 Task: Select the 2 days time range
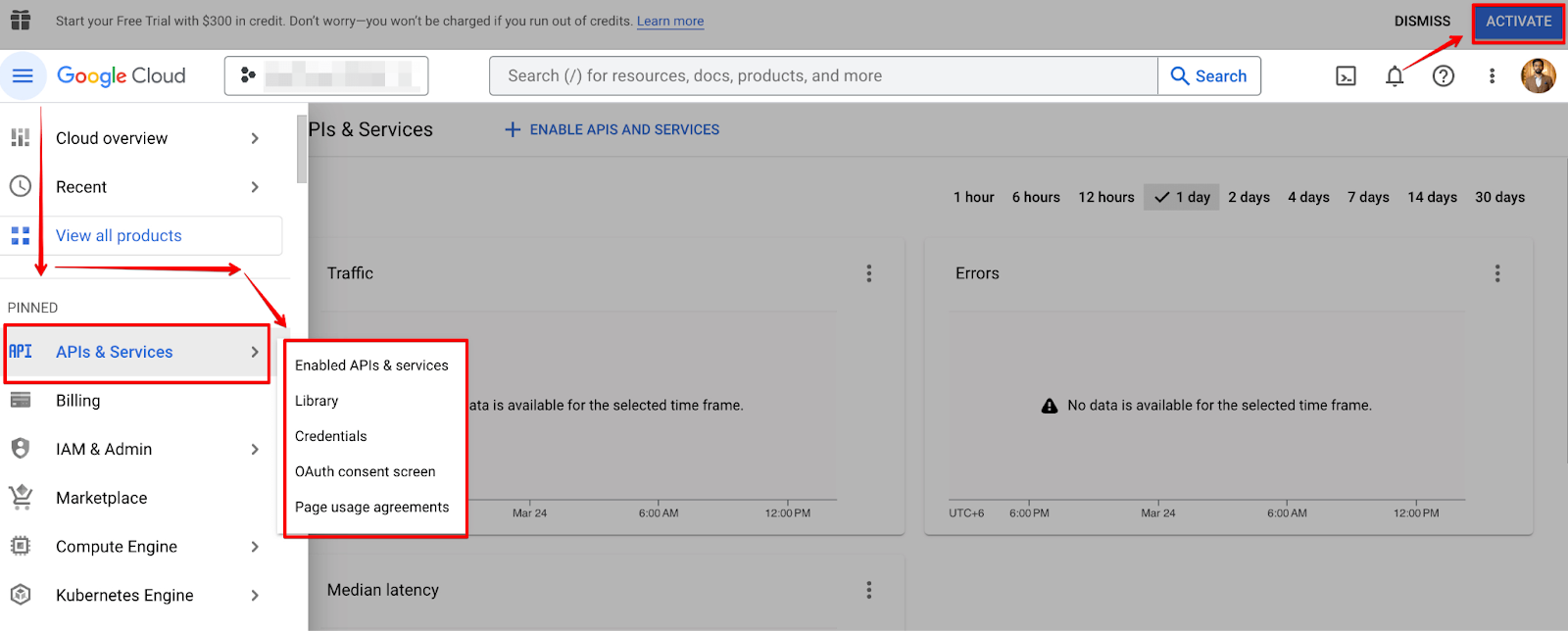[1249, 197]
